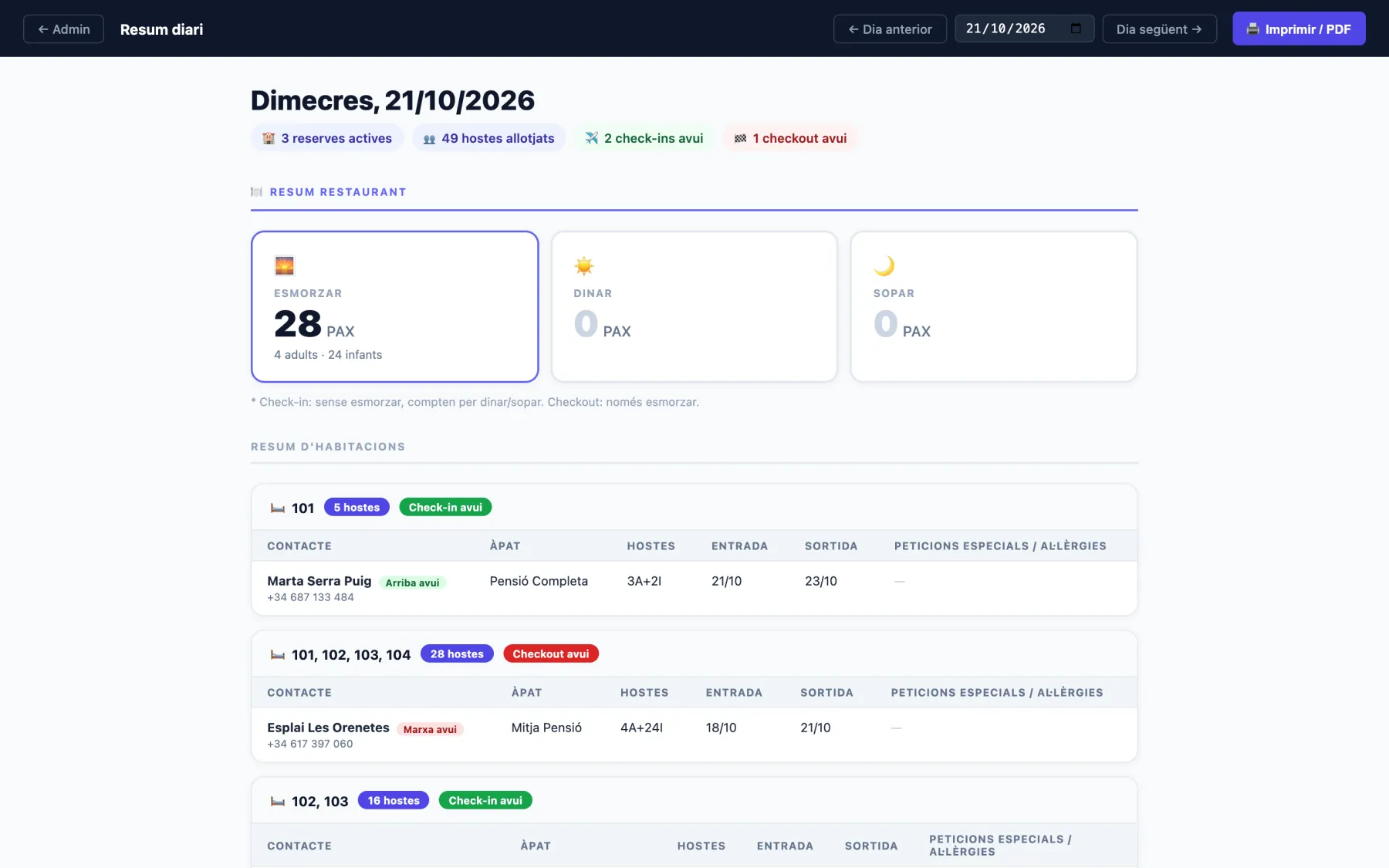The image size is (1389, 868).
Task: Click the hotel icon in reserves actives badge
Action: [x=269, y=139]
